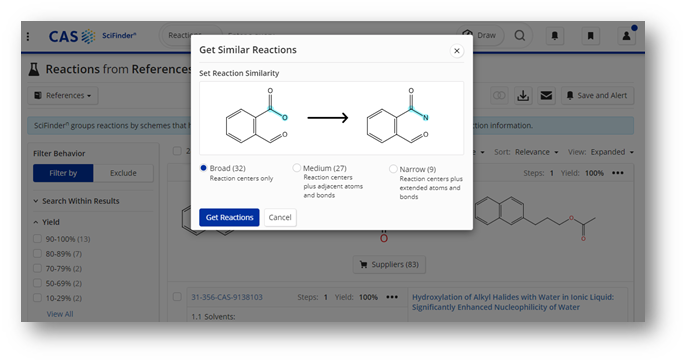The height and width of the screenshot is (364, 687).
Task: Click the combine answer sets icon
Action: (x=499, y=95)
